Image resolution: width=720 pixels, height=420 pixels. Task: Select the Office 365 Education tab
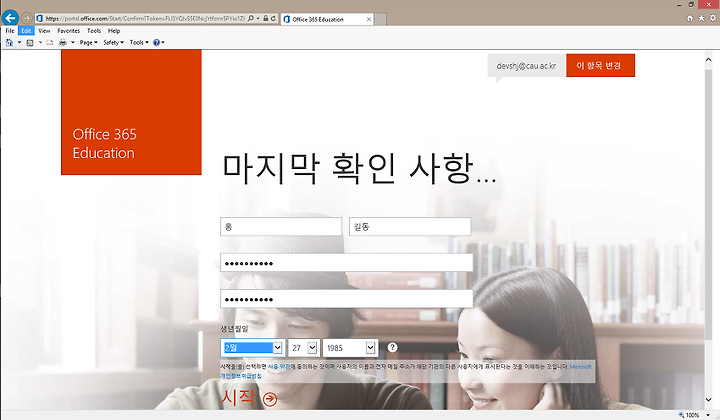click(x=327, y=19)
